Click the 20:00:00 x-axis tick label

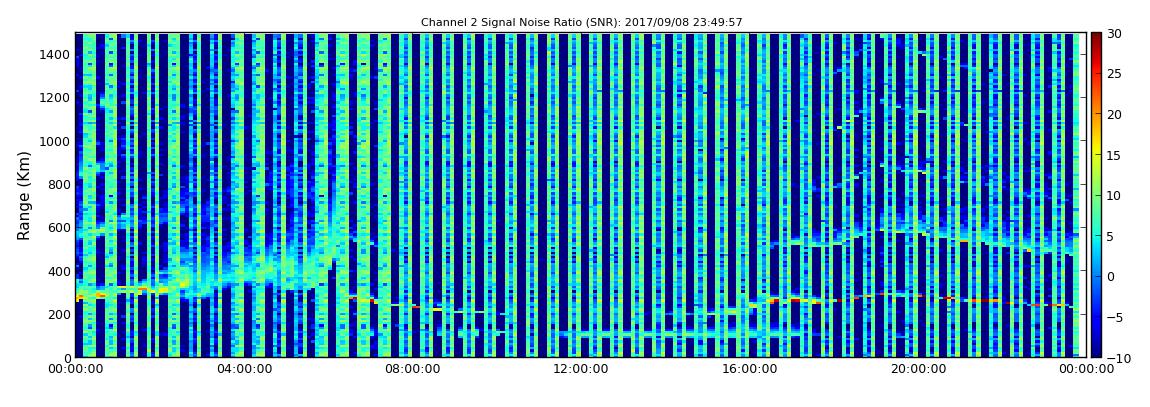pyautogui.click(x=917, y=370)
